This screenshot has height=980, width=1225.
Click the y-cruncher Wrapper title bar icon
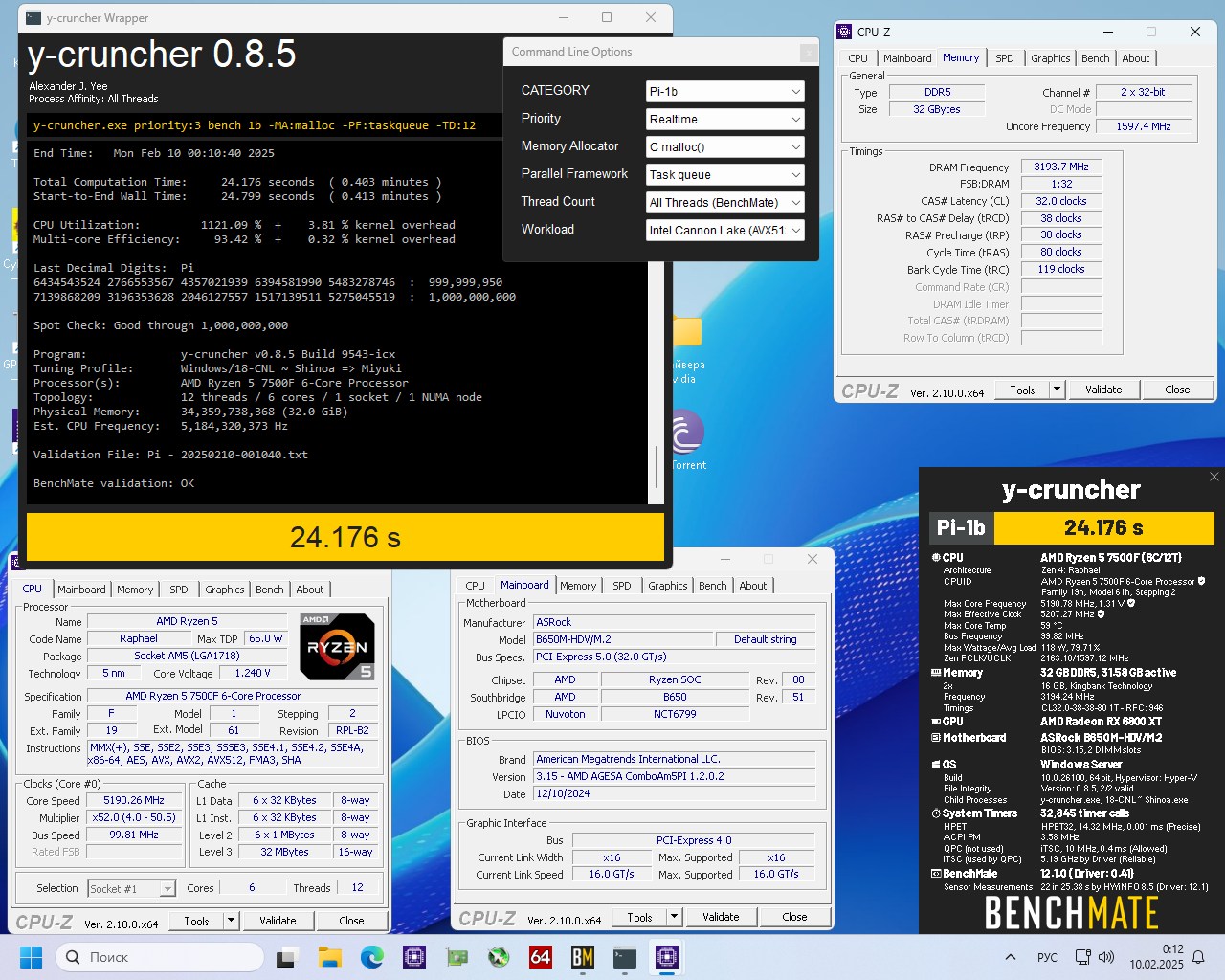(x=33, y=17)
